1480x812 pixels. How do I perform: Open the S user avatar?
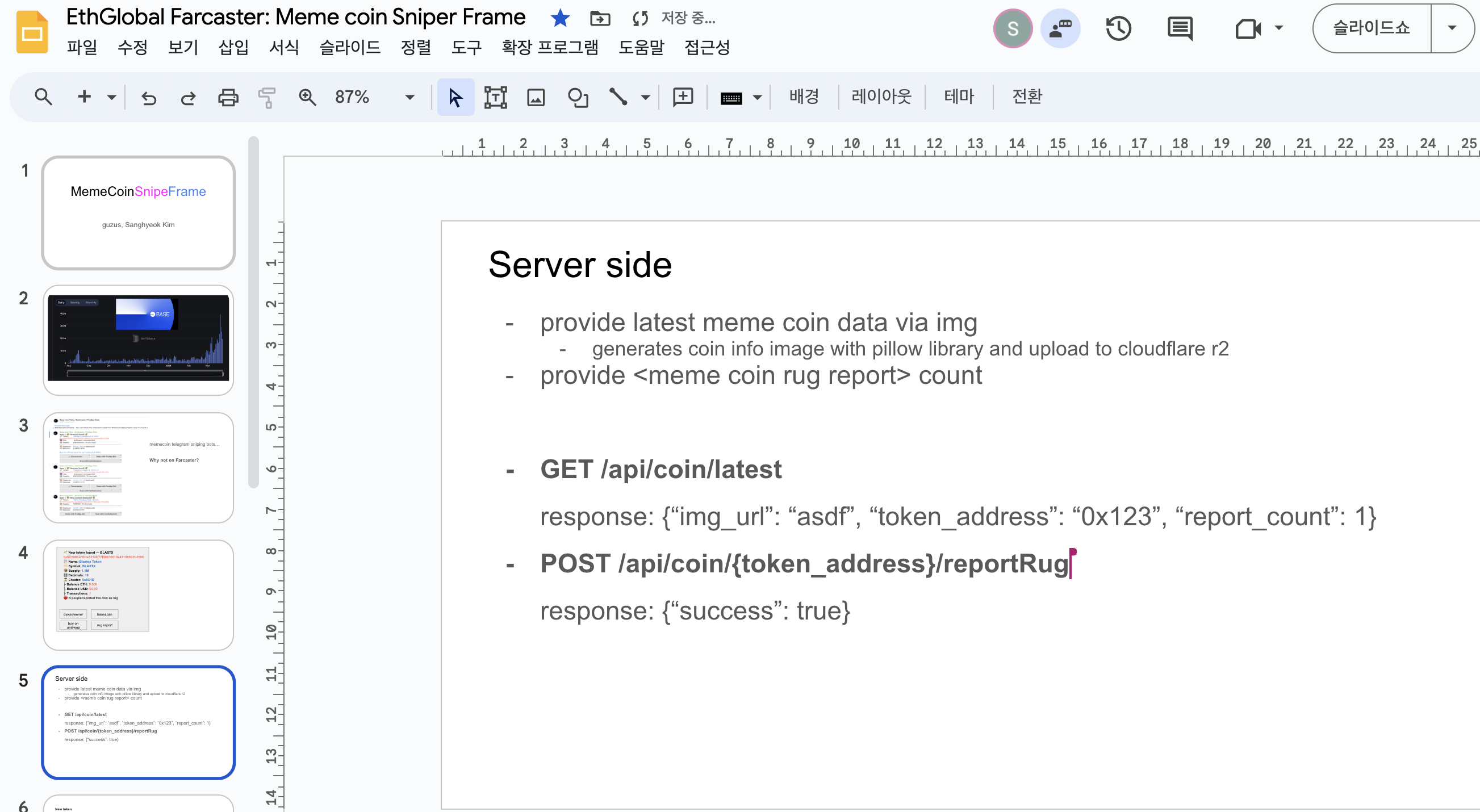[1013, 28]
